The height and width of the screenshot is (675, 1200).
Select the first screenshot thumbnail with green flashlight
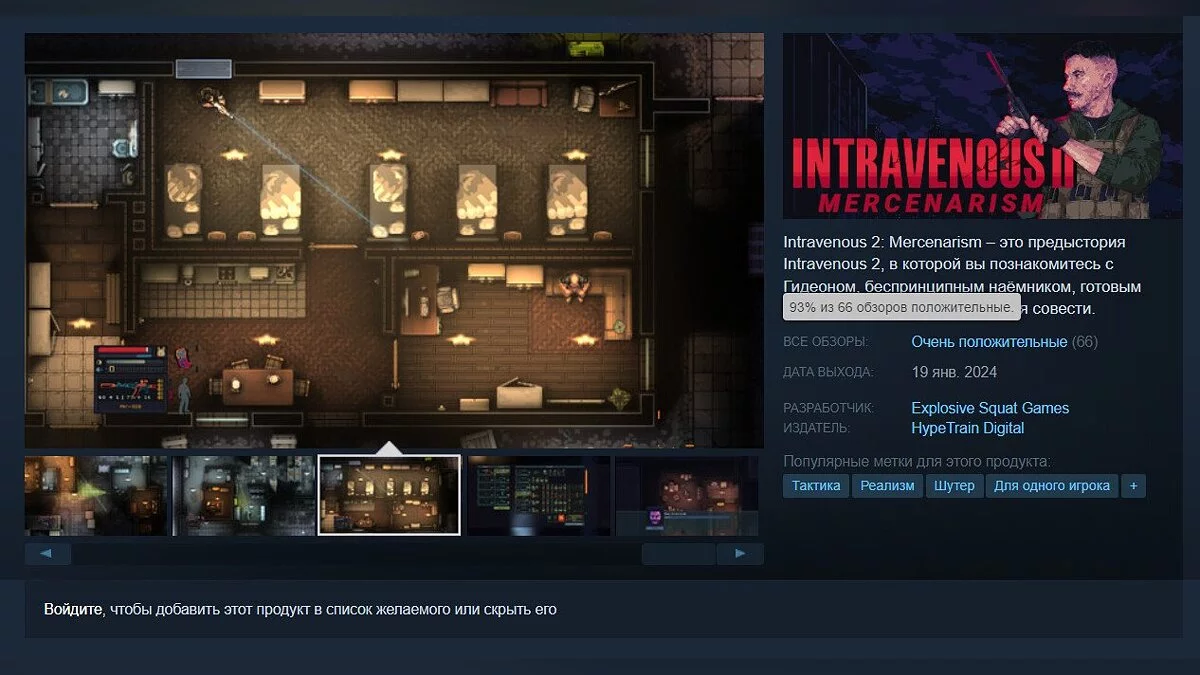point(96,495)
